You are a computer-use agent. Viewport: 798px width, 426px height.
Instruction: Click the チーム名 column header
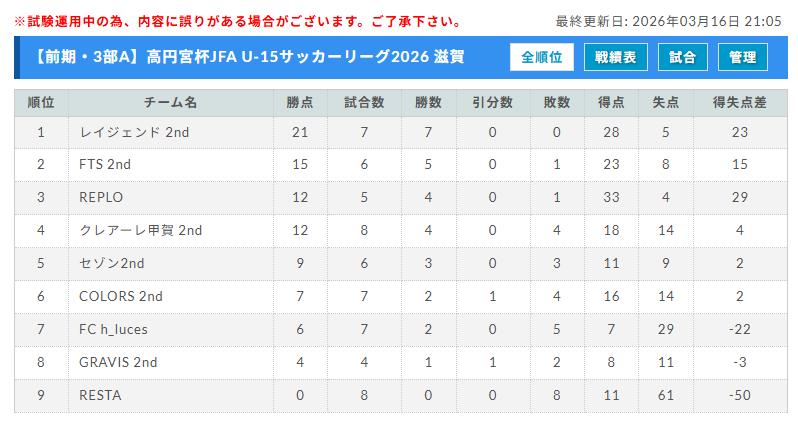pos(171,103)
